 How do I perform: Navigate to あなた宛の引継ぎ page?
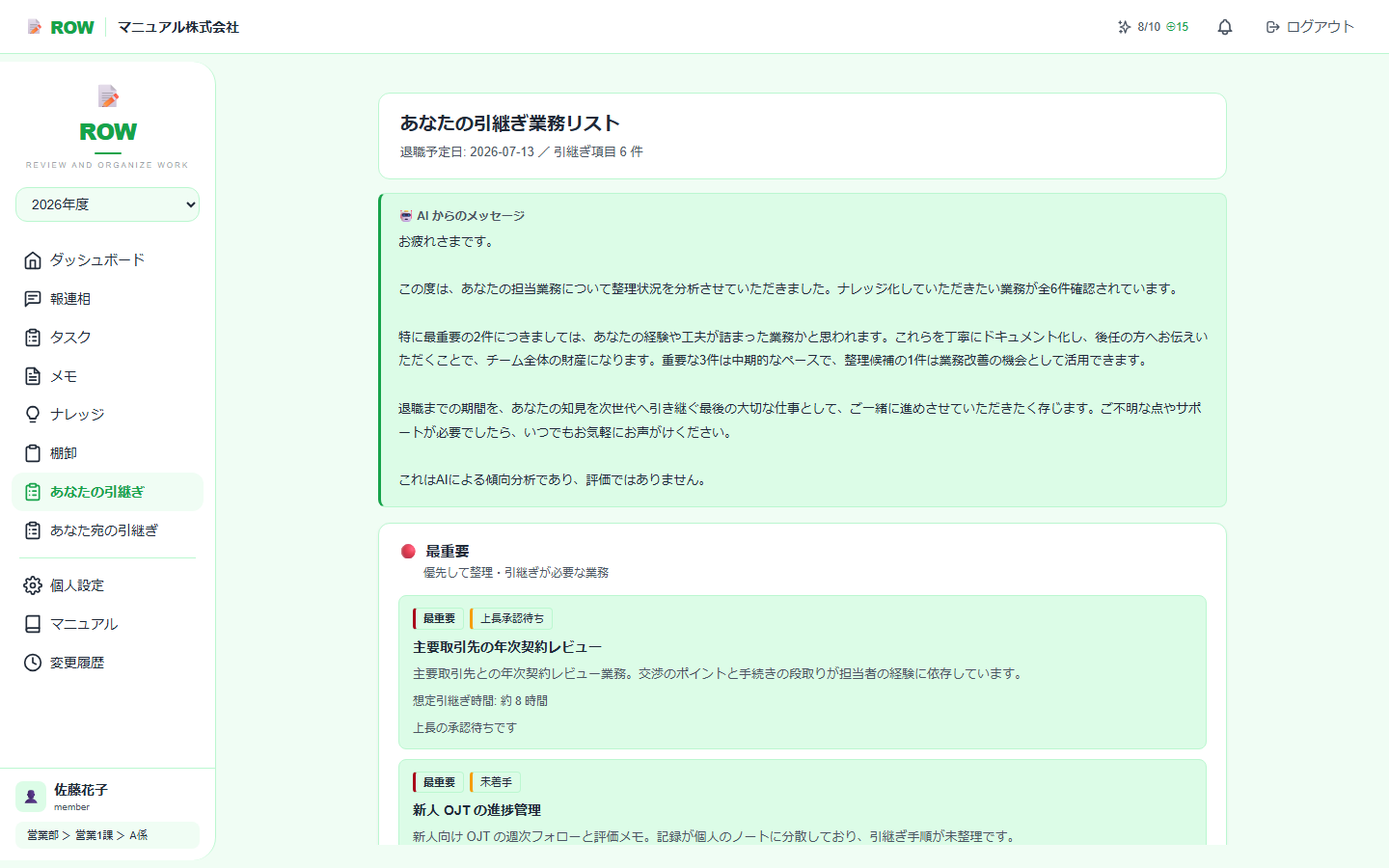pyautogui.click(x=108, y=530)
